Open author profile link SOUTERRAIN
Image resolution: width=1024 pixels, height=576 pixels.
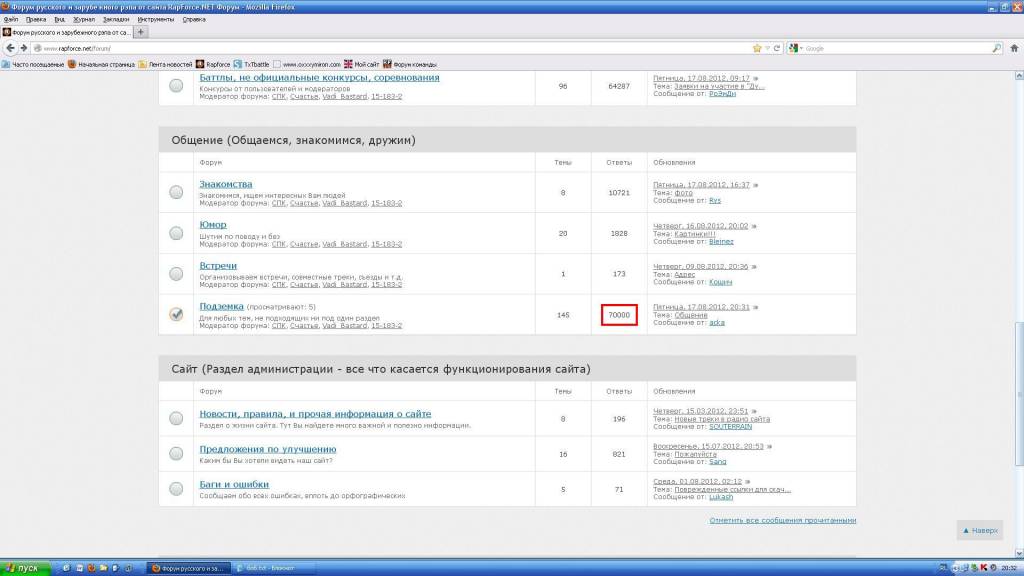(731, 426)
